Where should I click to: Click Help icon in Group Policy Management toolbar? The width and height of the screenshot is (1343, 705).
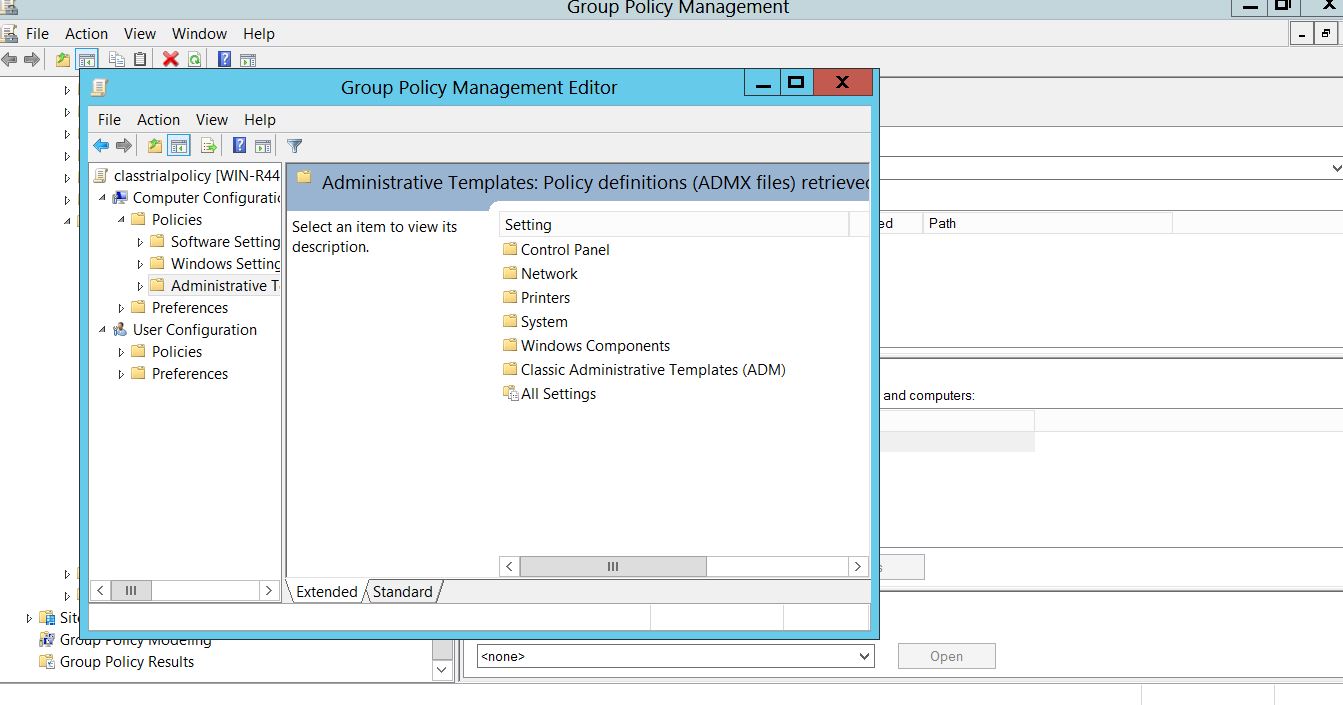[225, 59]
